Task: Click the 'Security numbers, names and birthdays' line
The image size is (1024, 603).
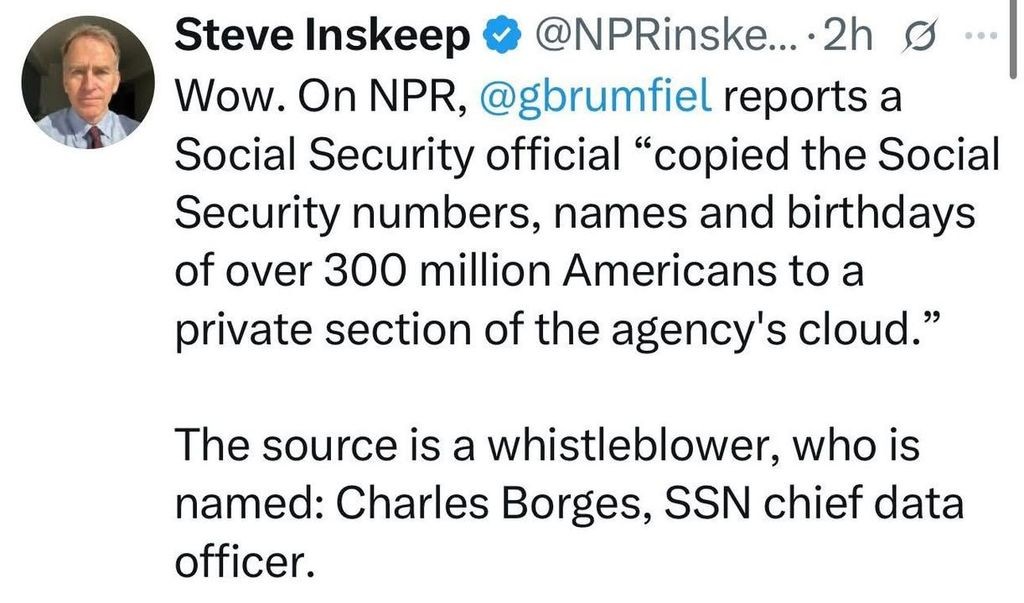Action: (x=575, y=213)
